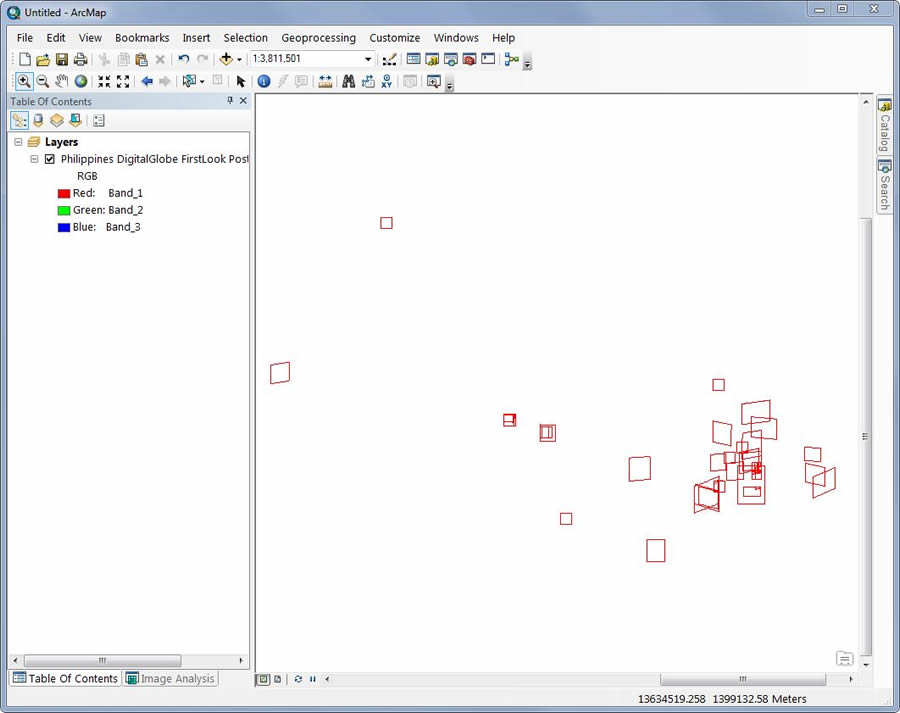Toggle the Select Features tool

(190, 81)
